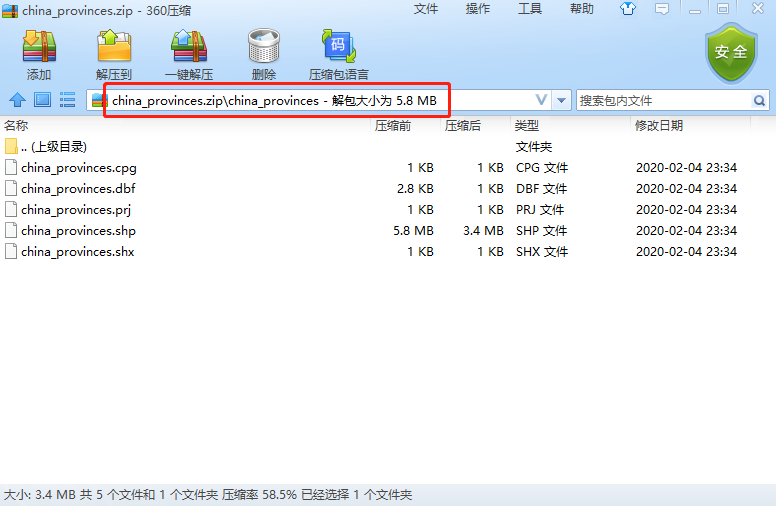Click the file icon of china_provinces.shp
Screen dimensions: 776x506
point(11,230)
